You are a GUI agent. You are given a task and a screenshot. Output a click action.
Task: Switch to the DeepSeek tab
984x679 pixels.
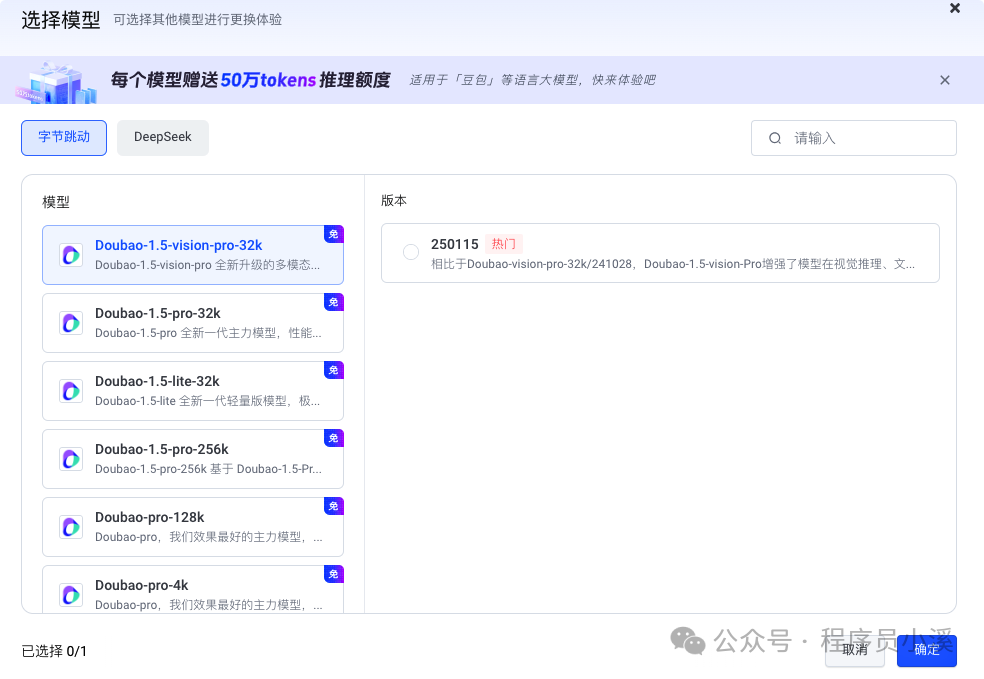click(162, 137)
